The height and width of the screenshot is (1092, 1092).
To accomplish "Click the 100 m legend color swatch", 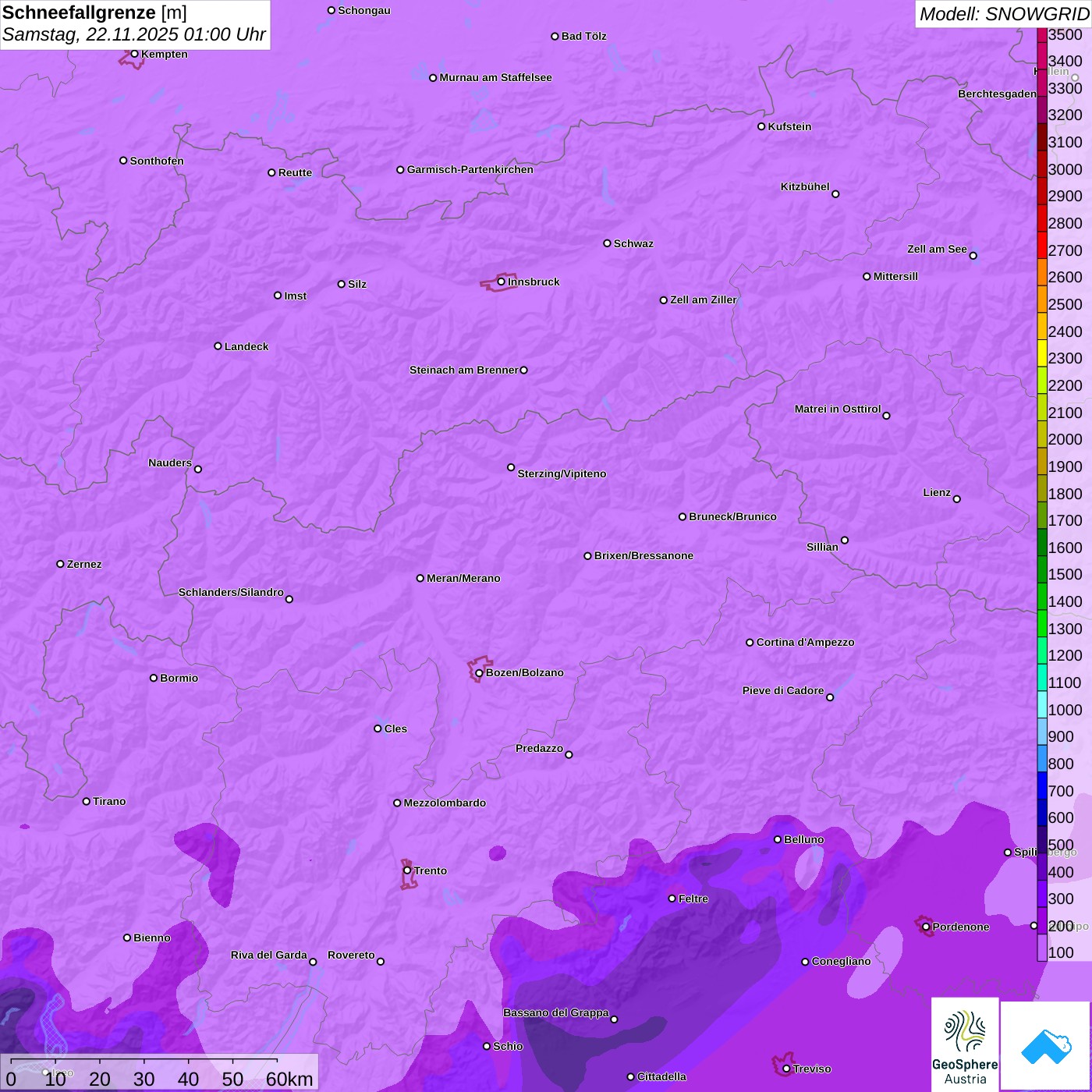I will coord(1042,948).
